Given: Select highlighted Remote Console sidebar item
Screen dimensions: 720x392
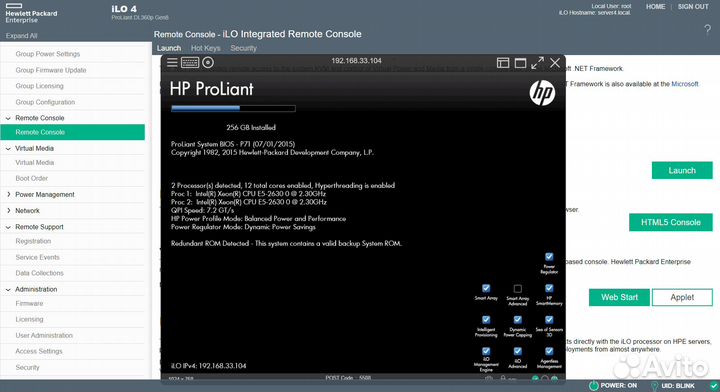Looking at the screenshot, I should pos(73,132).
